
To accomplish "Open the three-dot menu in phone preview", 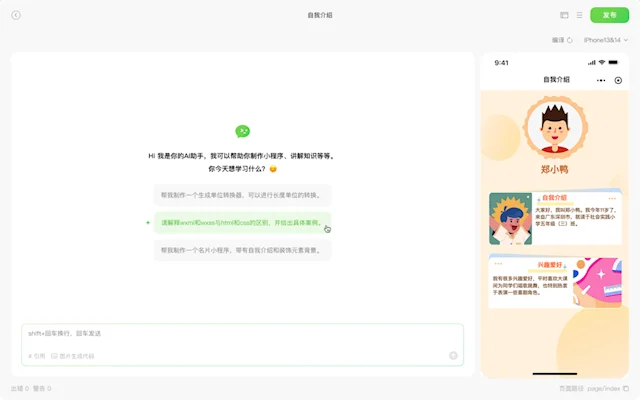I will [x=601, y=80].
